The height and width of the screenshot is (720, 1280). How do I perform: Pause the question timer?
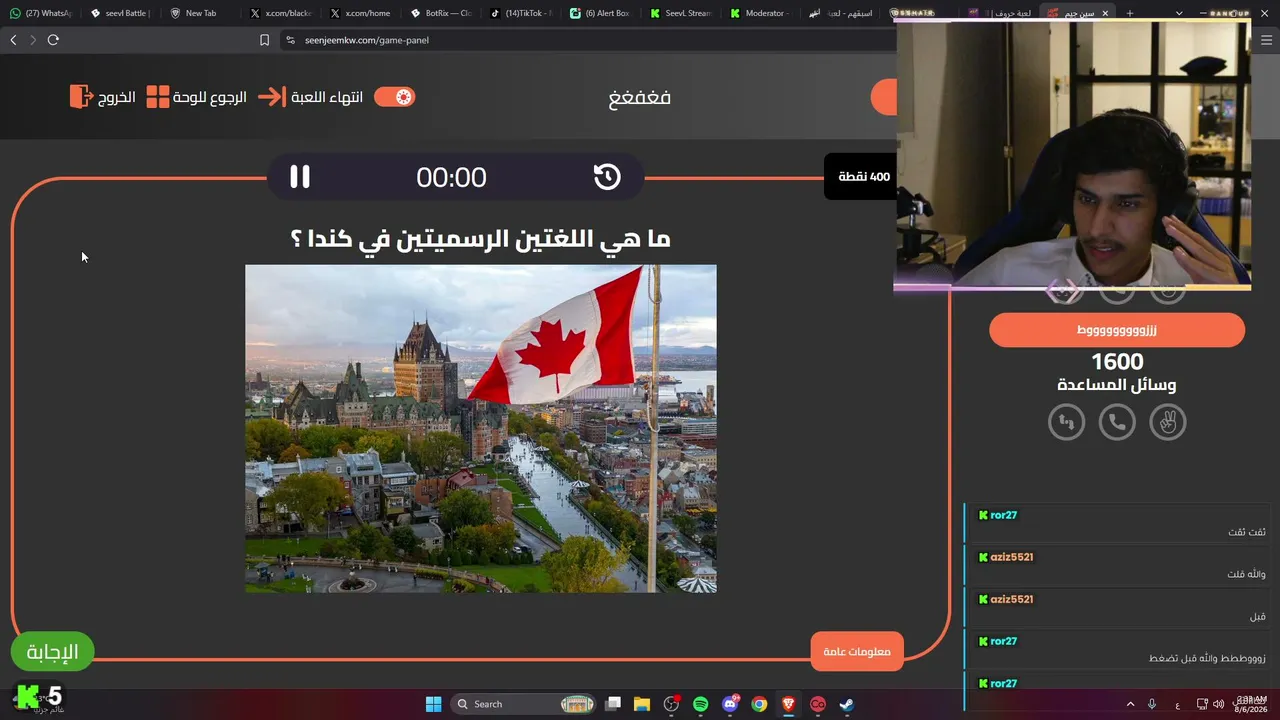pyautogui.click(x=300, y=177)
